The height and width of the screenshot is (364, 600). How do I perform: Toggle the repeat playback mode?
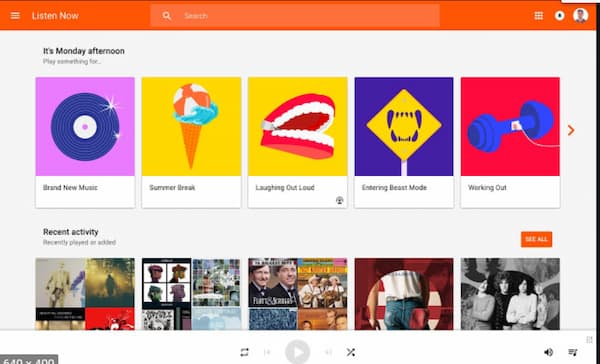point(245,352)
